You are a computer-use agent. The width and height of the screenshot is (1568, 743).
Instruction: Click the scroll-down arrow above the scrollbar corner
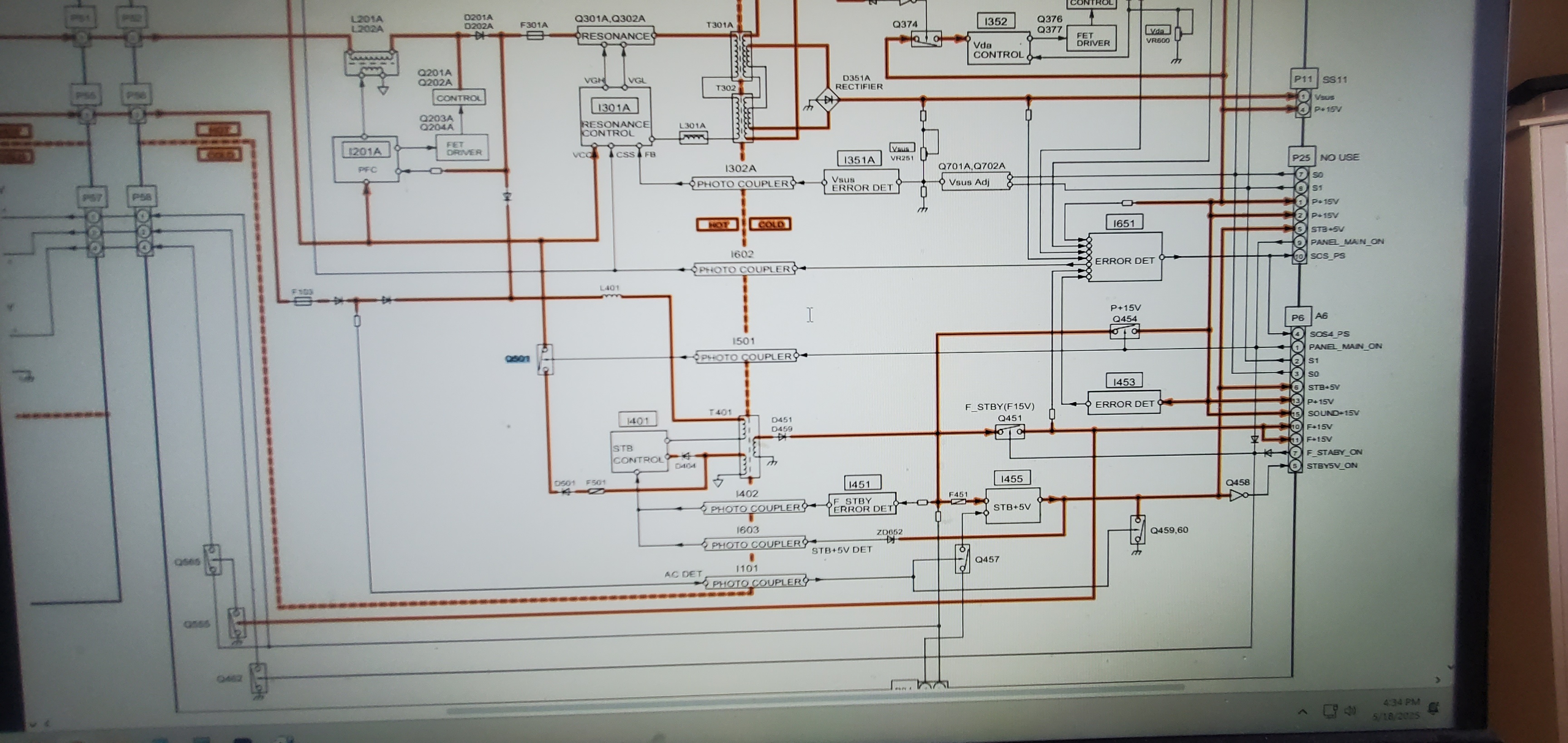pyautogui.click(x=1451, y=667)
